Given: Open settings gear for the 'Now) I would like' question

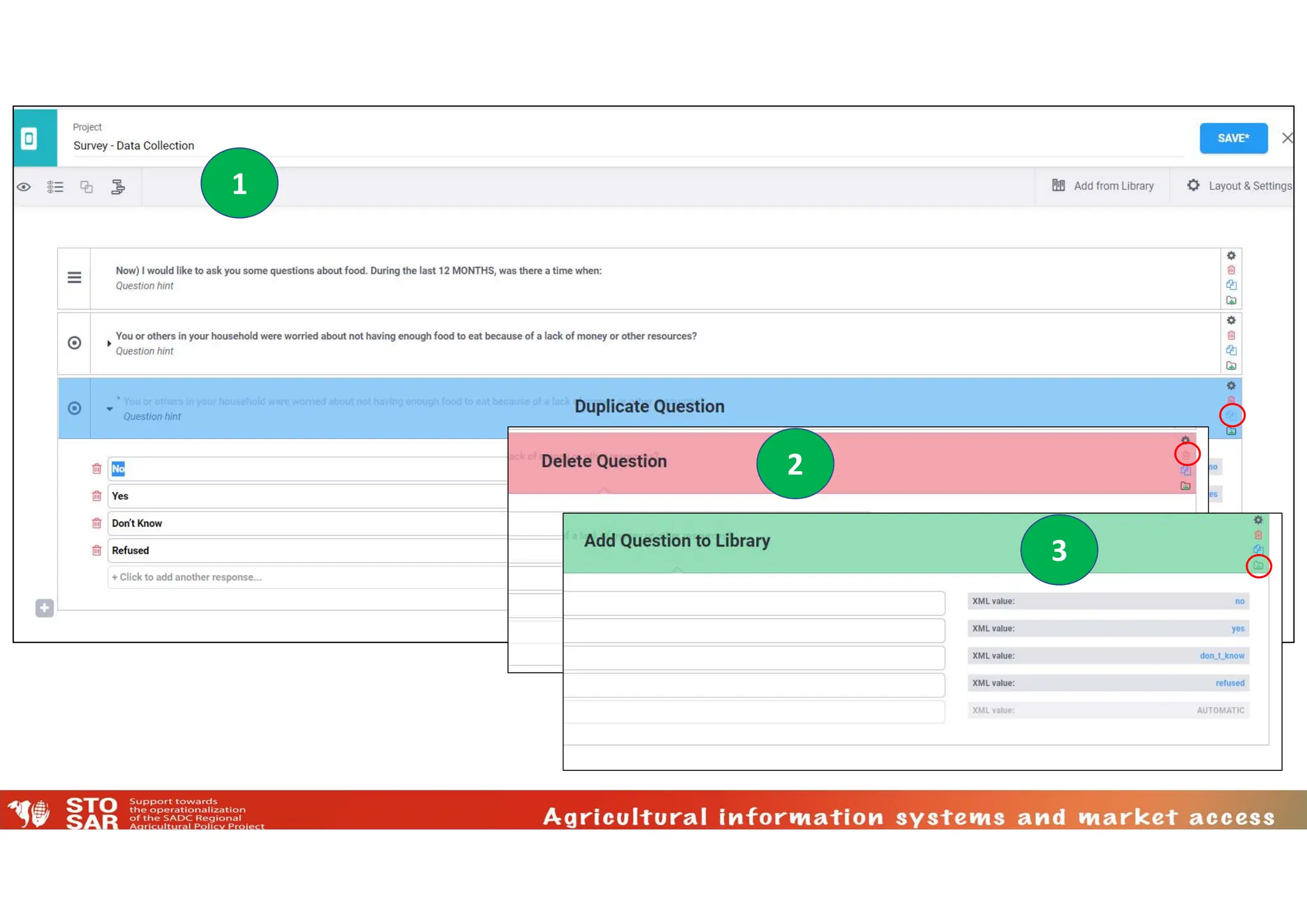Looking at the screenshot, I should tap(1231, 255).
